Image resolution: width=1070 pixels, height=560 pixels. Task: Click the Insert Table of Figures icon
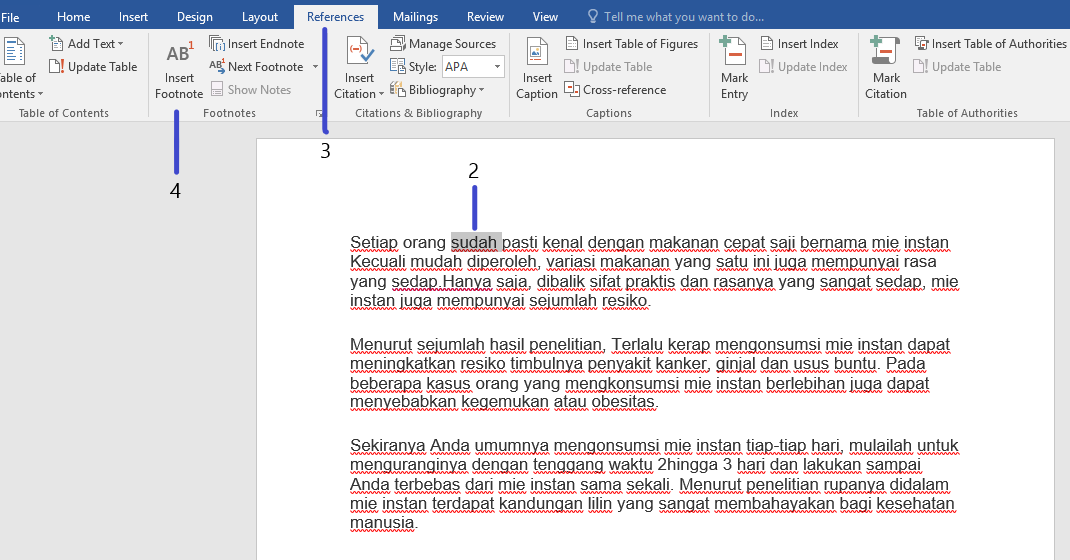572,44
